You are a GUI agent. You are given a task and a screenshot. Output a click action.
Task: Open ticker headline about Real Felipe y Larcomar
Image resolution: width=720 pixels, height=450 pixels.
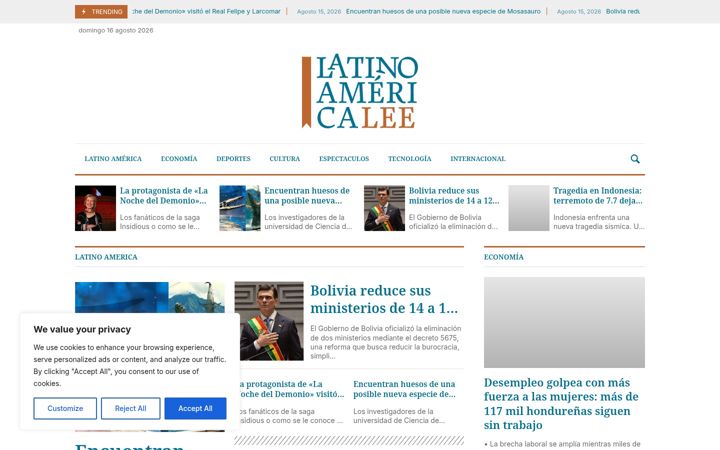(x=206, y=11)
